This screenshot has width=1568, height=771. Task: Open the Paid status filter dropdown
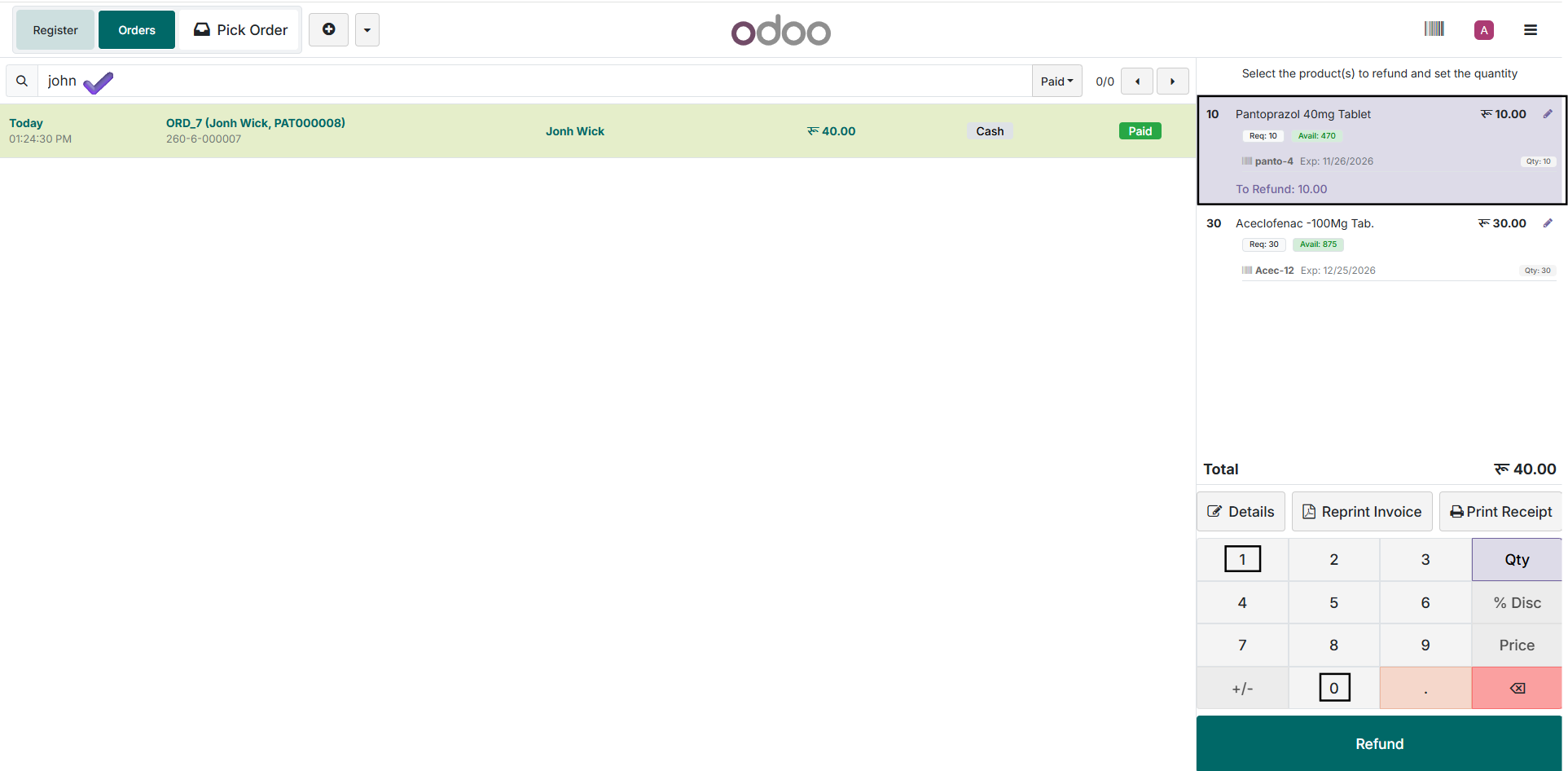pos(1056,82)
